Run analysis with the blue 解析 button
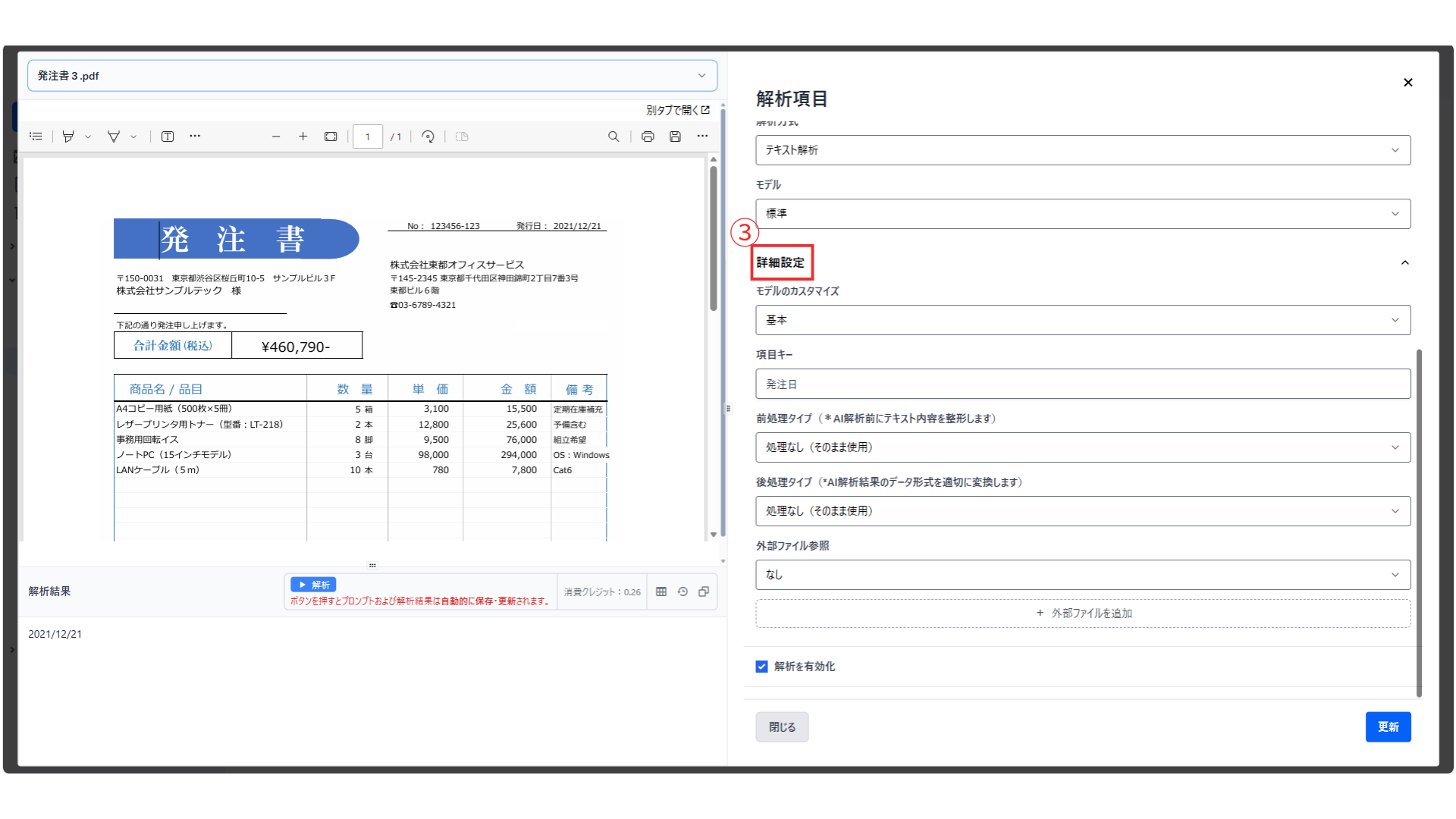Image resolution: width=1456 pixels, height=819 pixels. [313, 585]
